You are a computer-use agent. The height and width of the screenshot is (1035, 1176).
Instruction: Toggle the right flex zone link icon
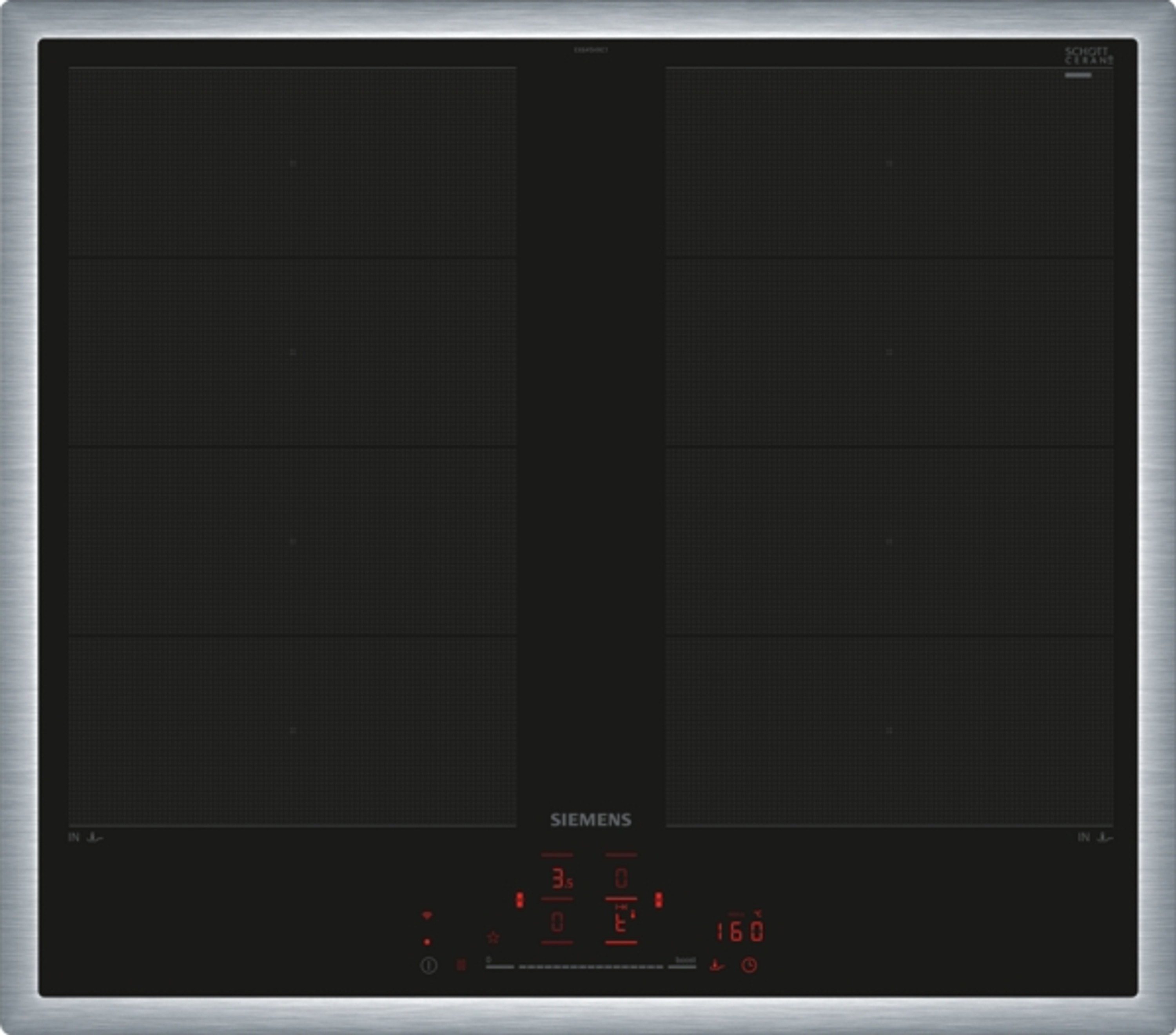(658, 901)
